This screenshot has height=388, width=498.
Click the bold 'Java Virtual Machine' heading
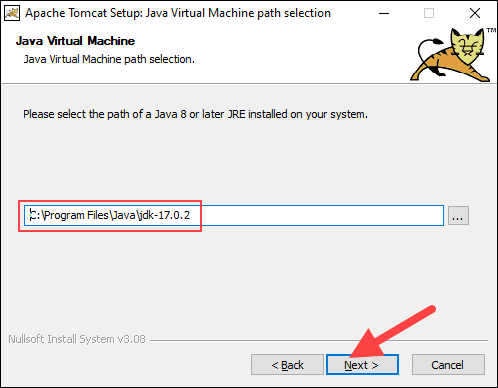pyautogui.click(x=75, y=41)
